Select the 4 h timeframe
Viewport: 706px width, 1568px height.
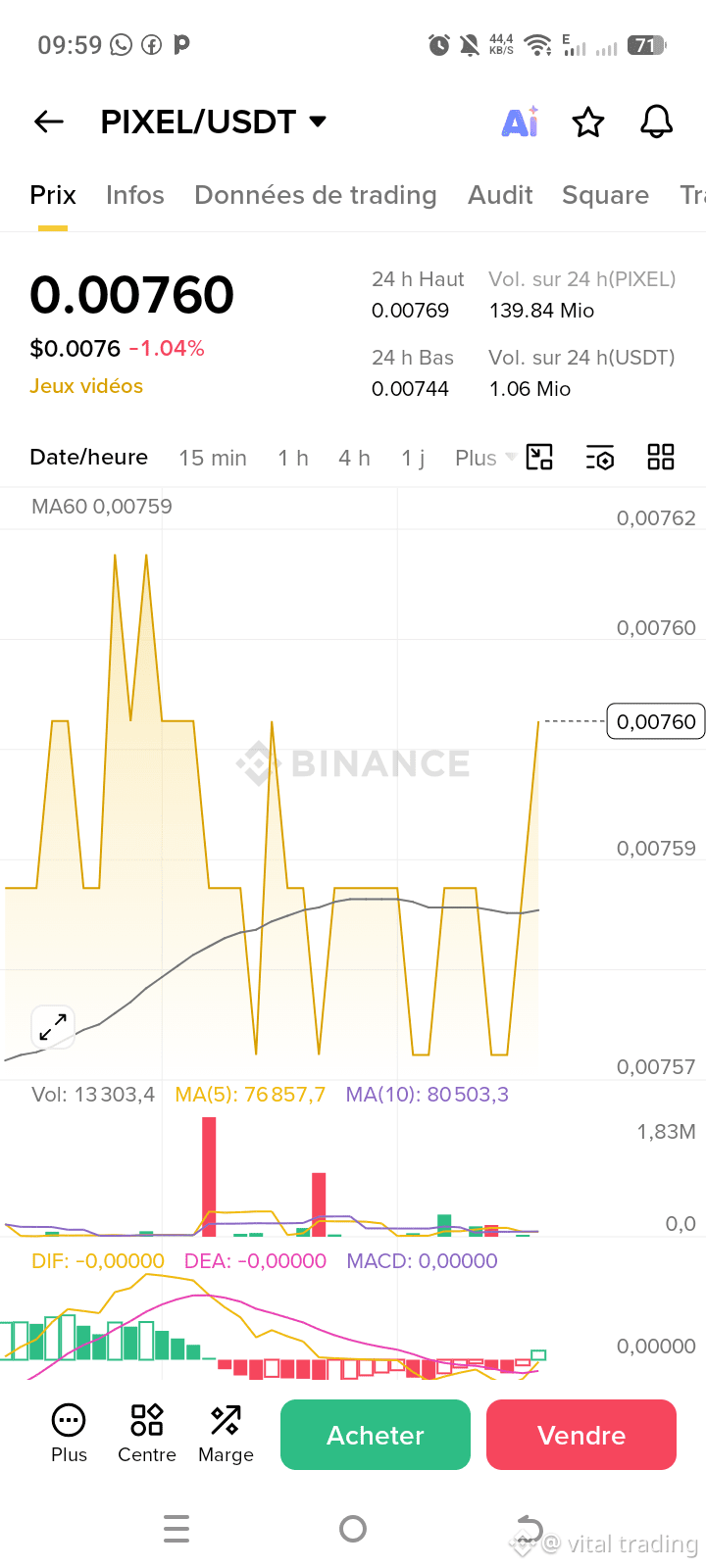tap(354, 458)
